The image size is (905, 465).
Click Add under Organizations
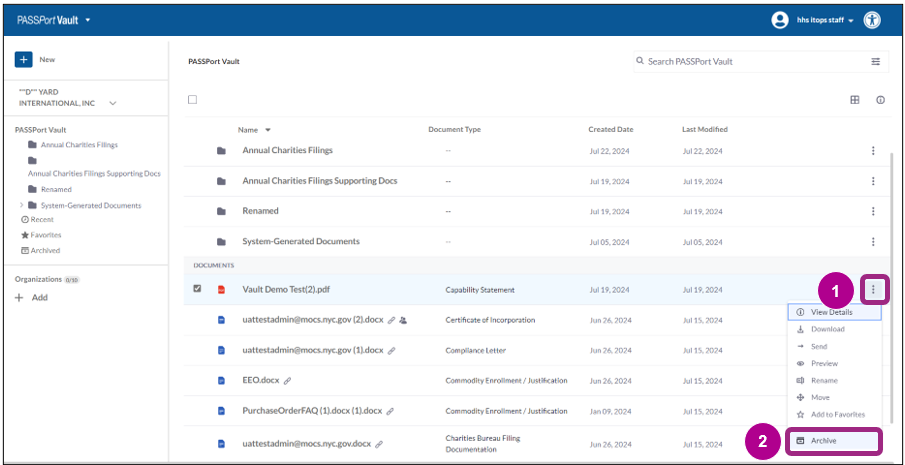point(40,298)
